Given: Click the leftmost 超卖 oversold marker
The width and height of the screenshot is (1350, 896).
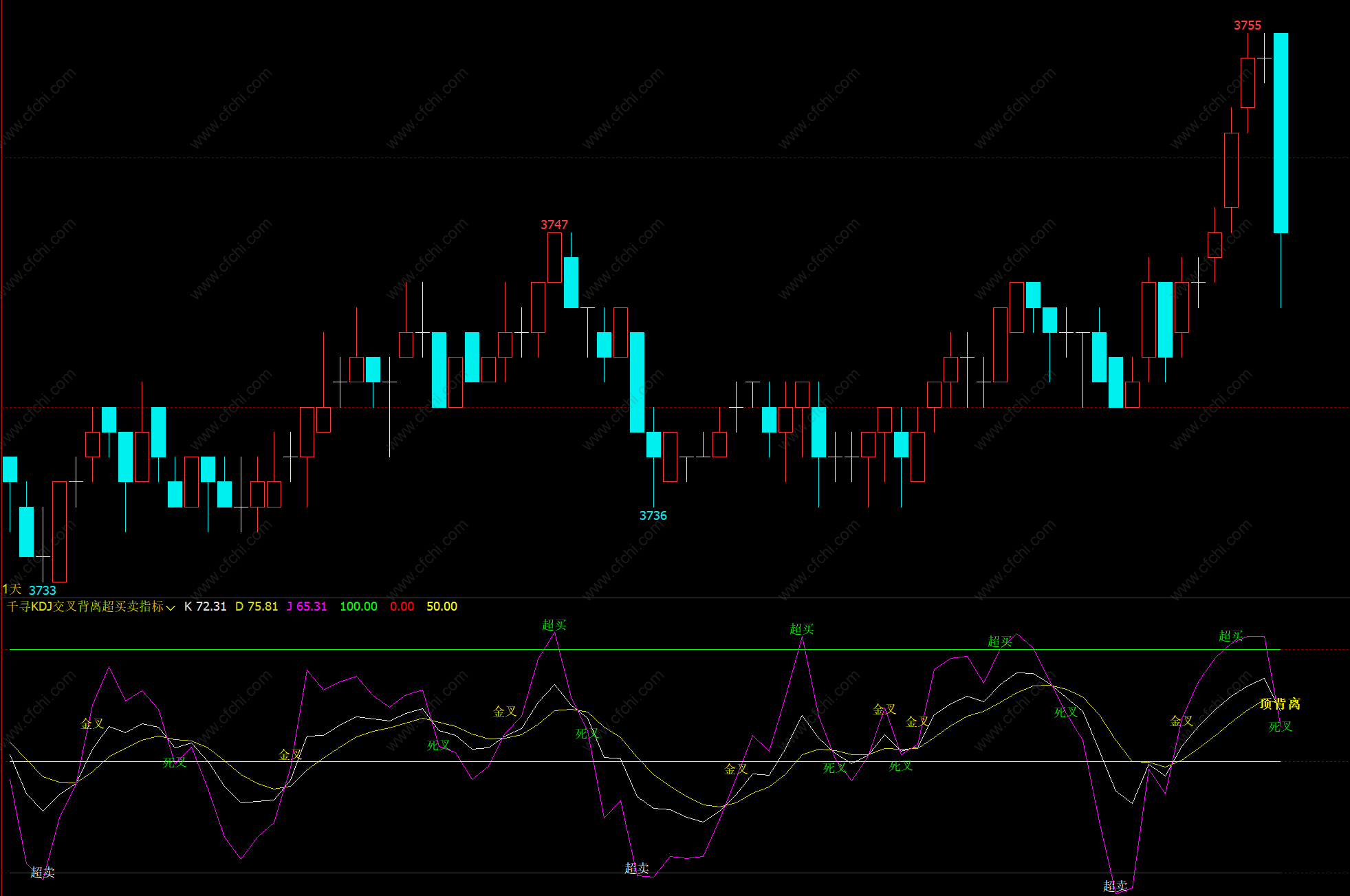Looking at the screenshot, I should point(42,873).
